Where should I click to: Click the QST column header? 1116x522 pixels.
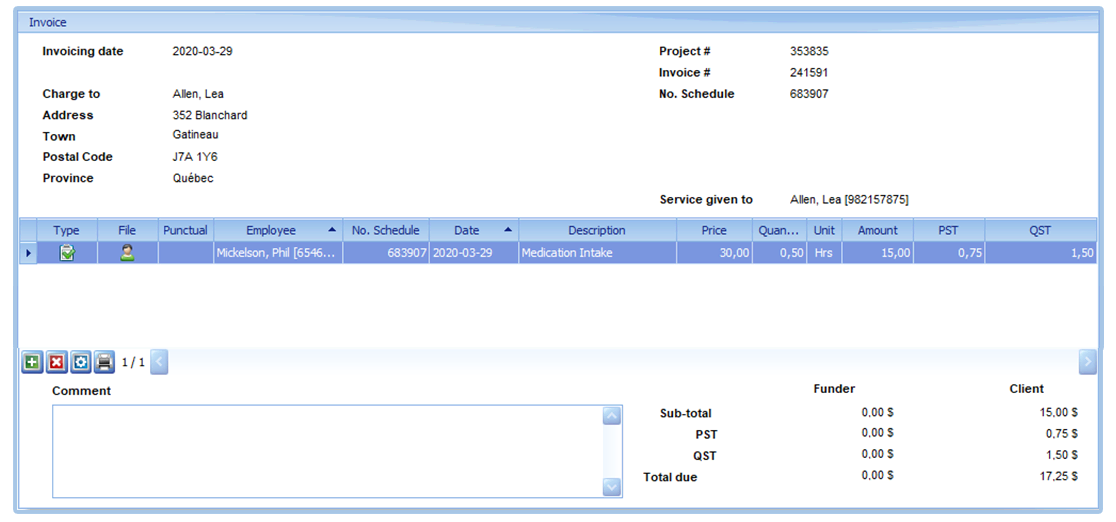point(1041,230)
